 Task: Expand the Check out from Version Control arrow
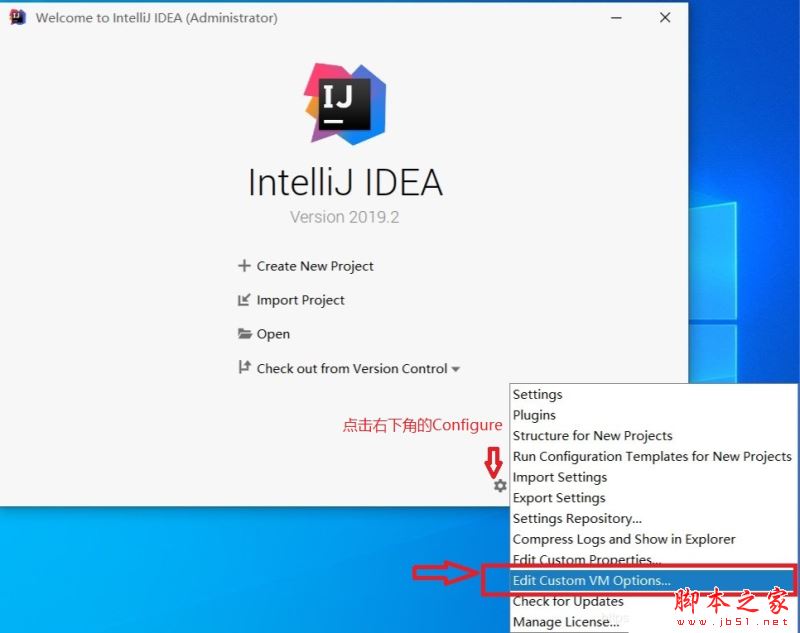click(456, 369)
